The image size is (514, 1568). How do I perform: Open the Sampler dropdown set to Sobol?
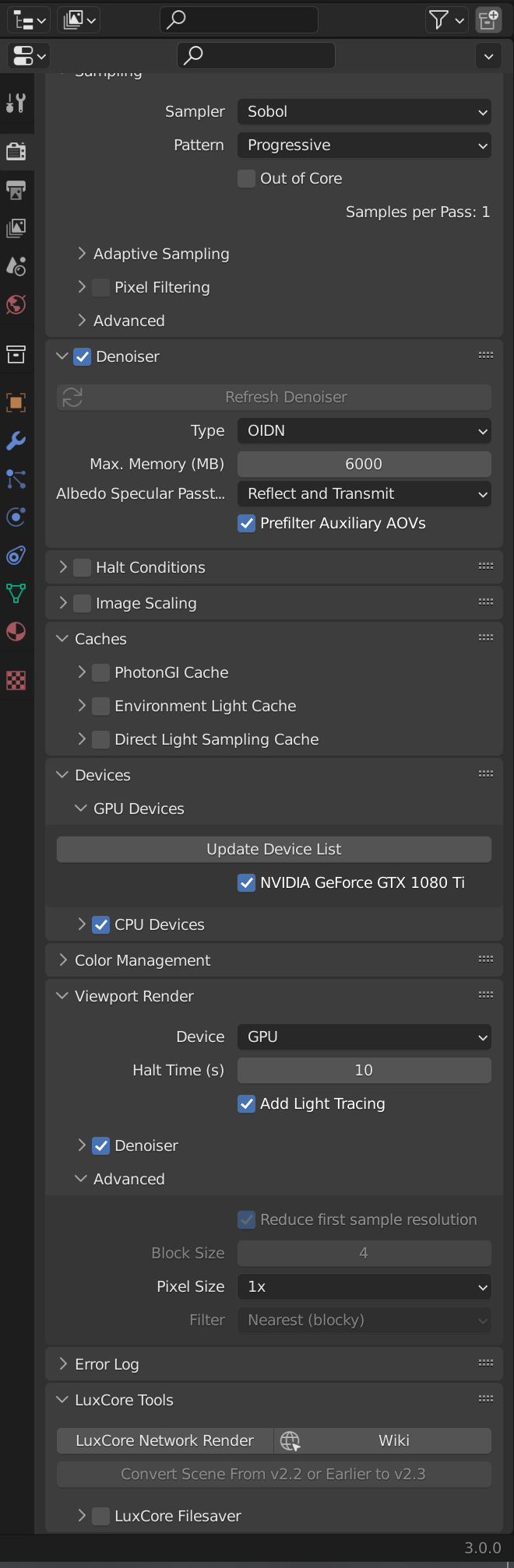tap(364, 112)
